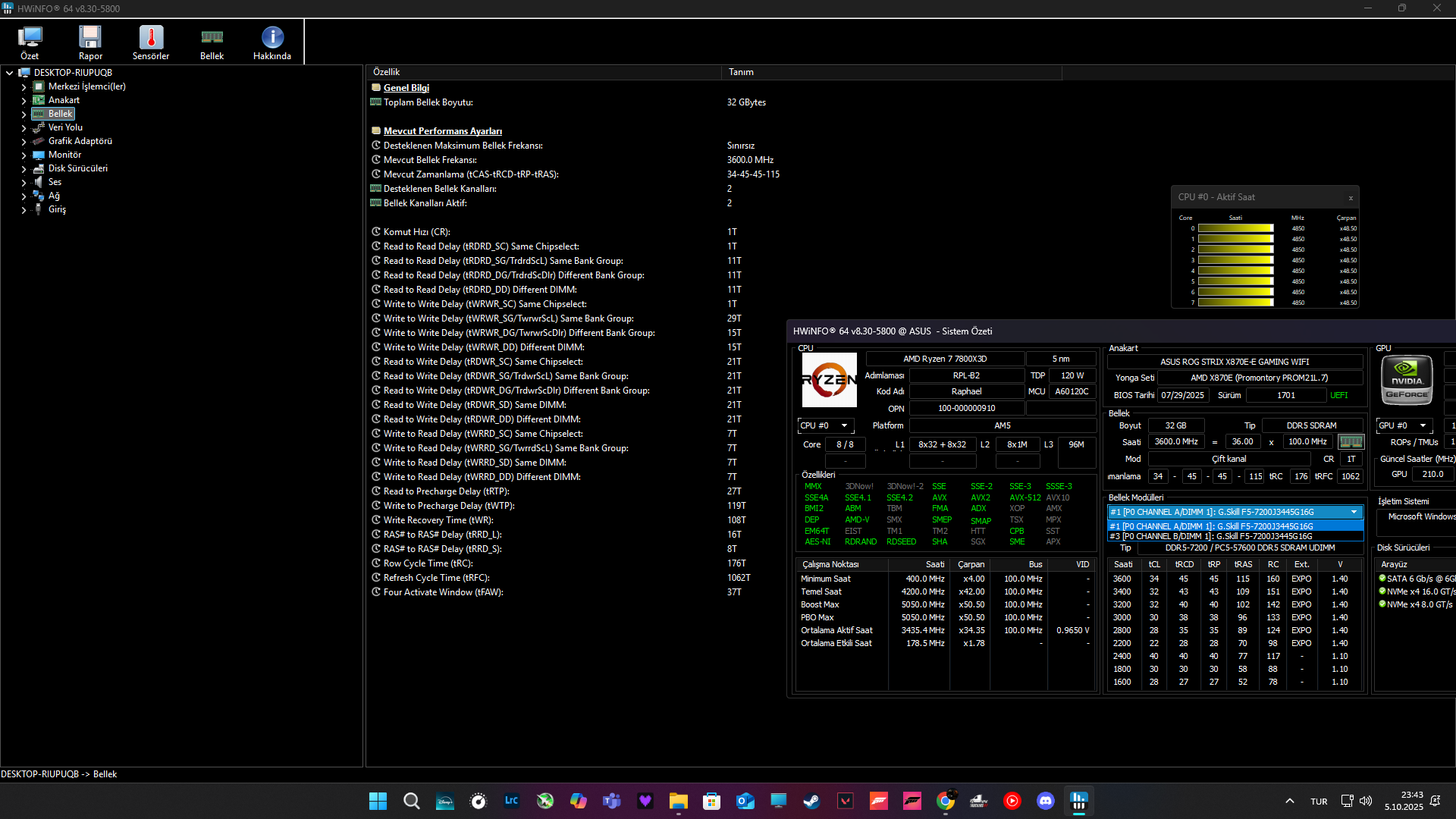This screenshot has width=1456, height=819.
Task: Open taskbar Search
Action: 411,801
